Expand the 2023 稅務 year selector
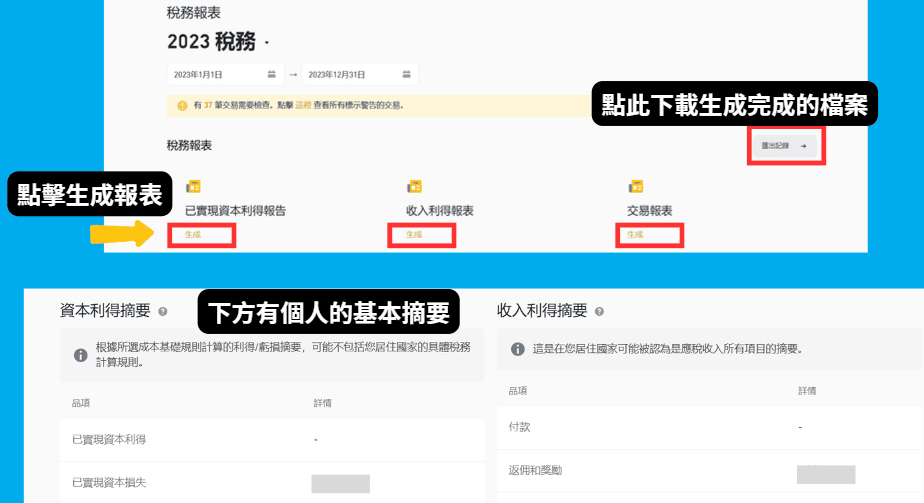924x503 pixels. pos(266,44)
